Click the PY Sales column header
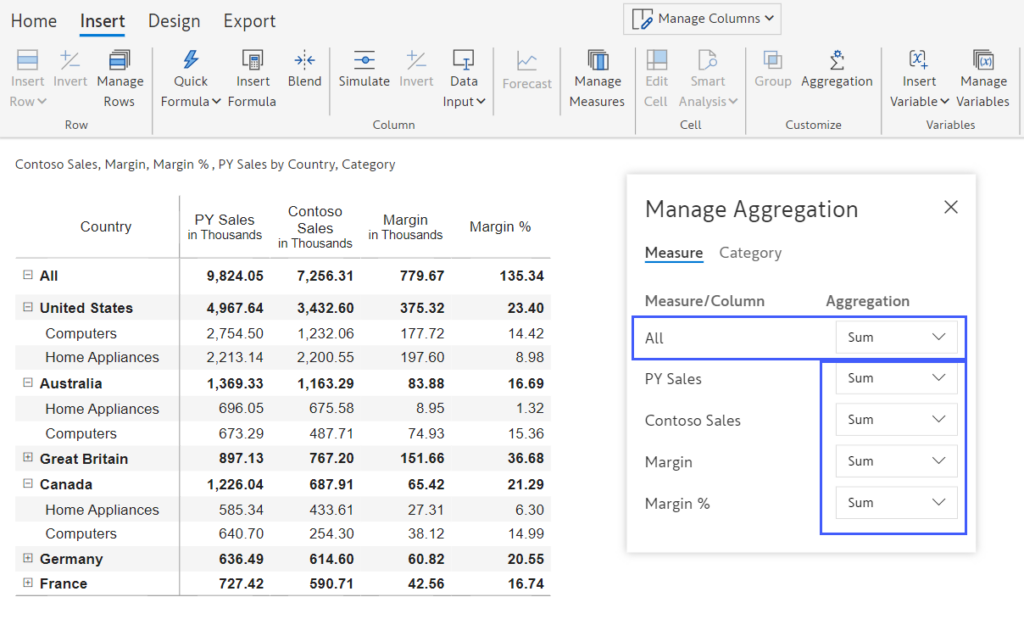This screenshot has height=625, width=1024. click(x=225, y=227)
